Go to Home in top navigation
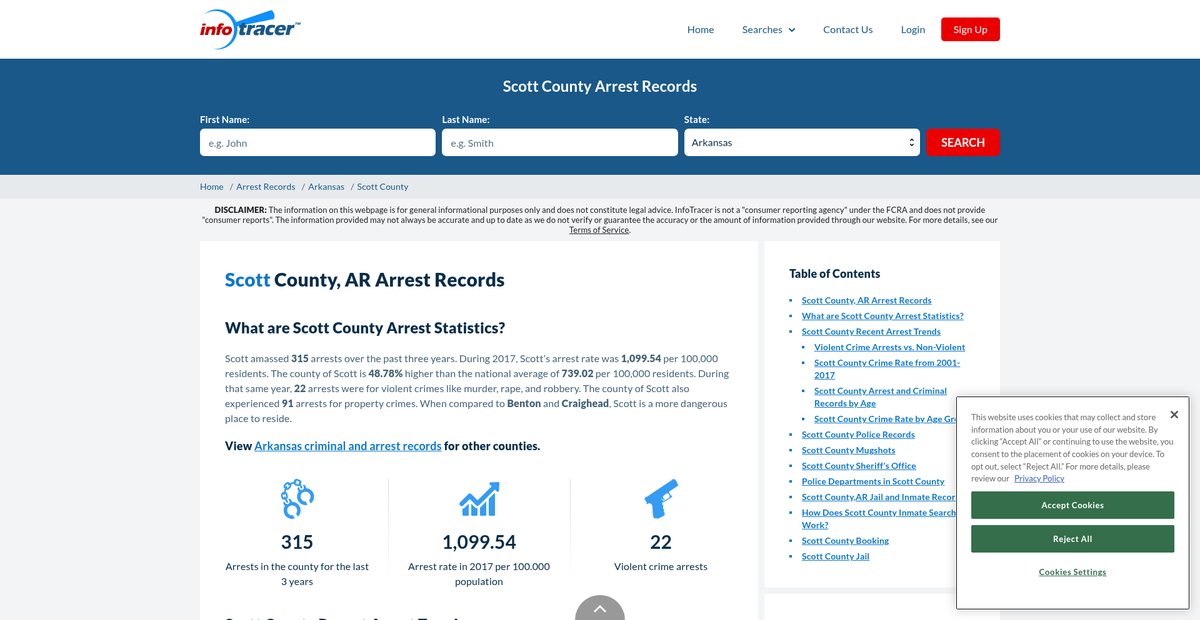 [700, 30]
